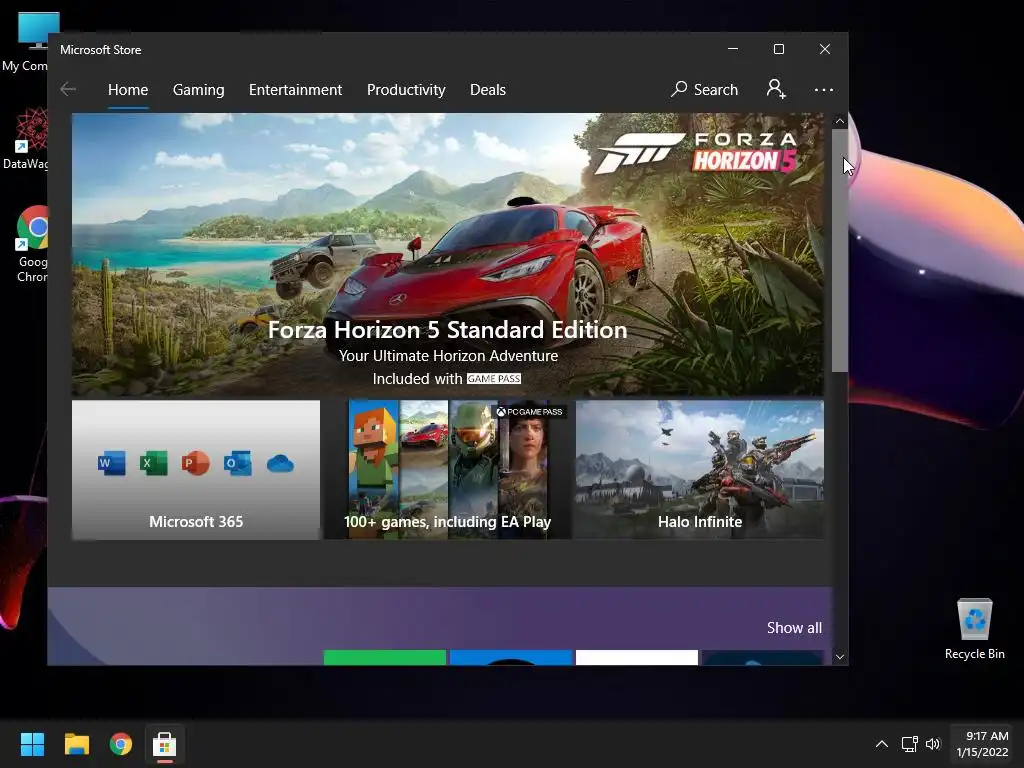
Task: Open the Halo Infinite tile
Action: pos(699,470)
